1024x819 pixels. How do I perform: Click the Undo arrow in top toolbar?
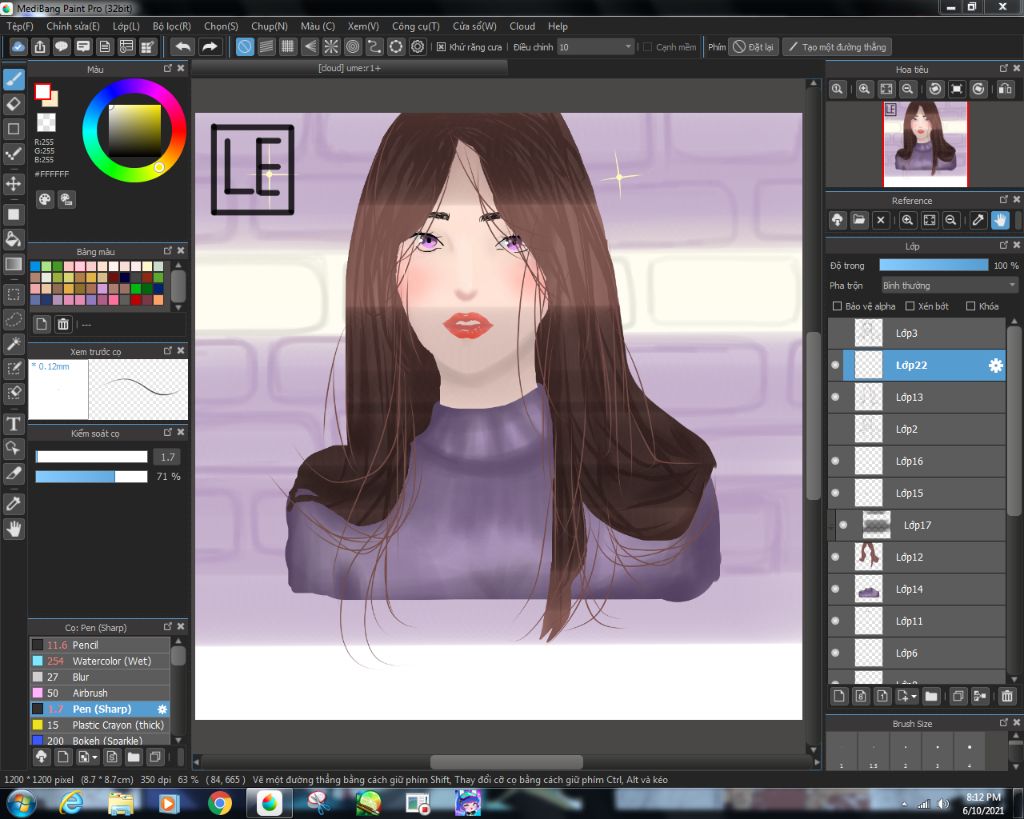[182, 47]
